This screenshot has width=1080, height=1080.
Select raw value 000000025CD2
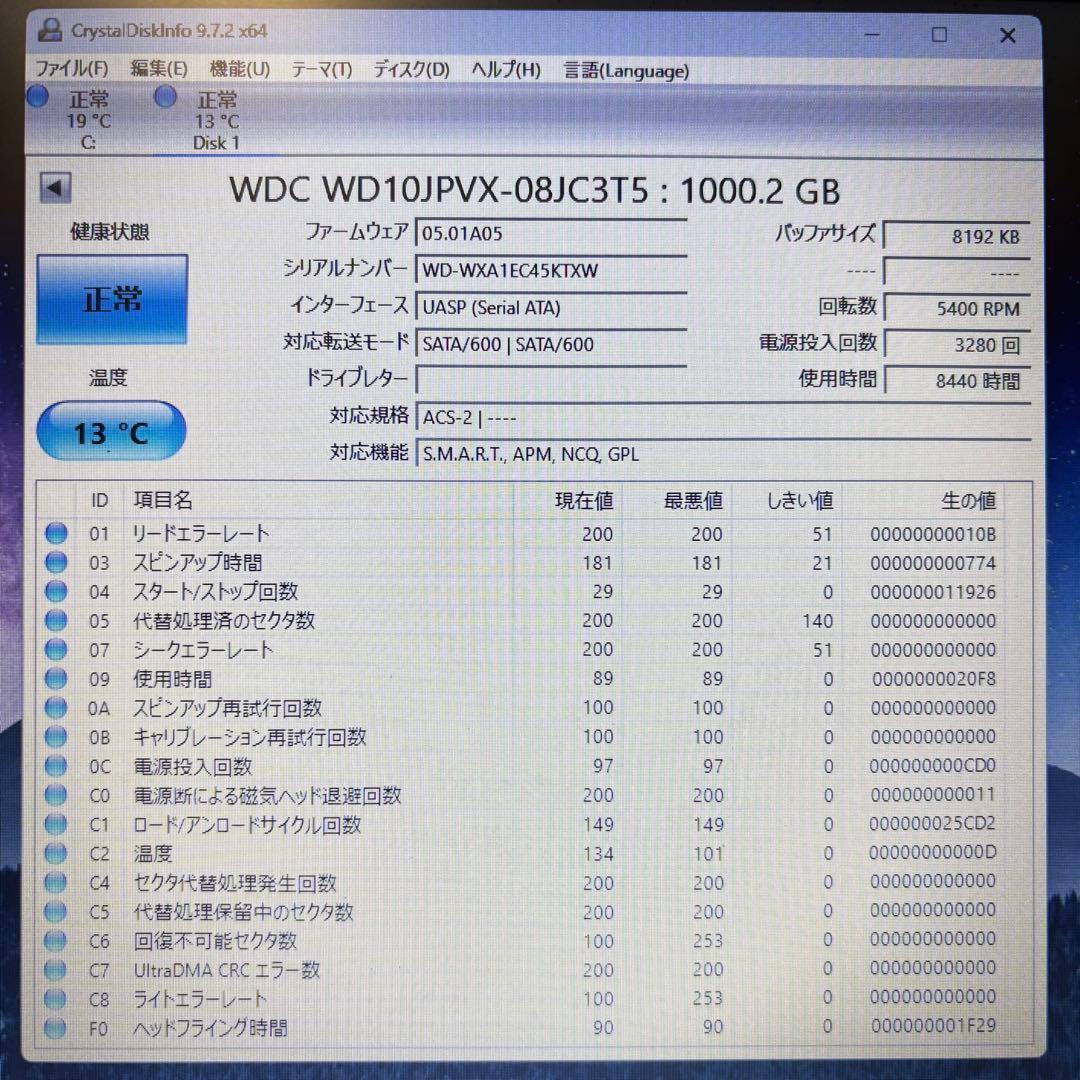point(932,823)
